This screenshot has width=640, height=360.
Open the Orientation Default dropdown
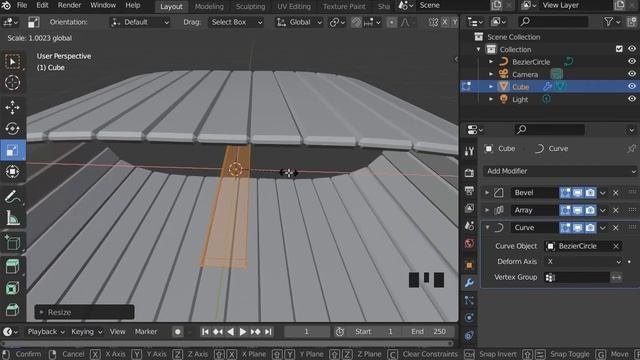[x=140, y=22]
